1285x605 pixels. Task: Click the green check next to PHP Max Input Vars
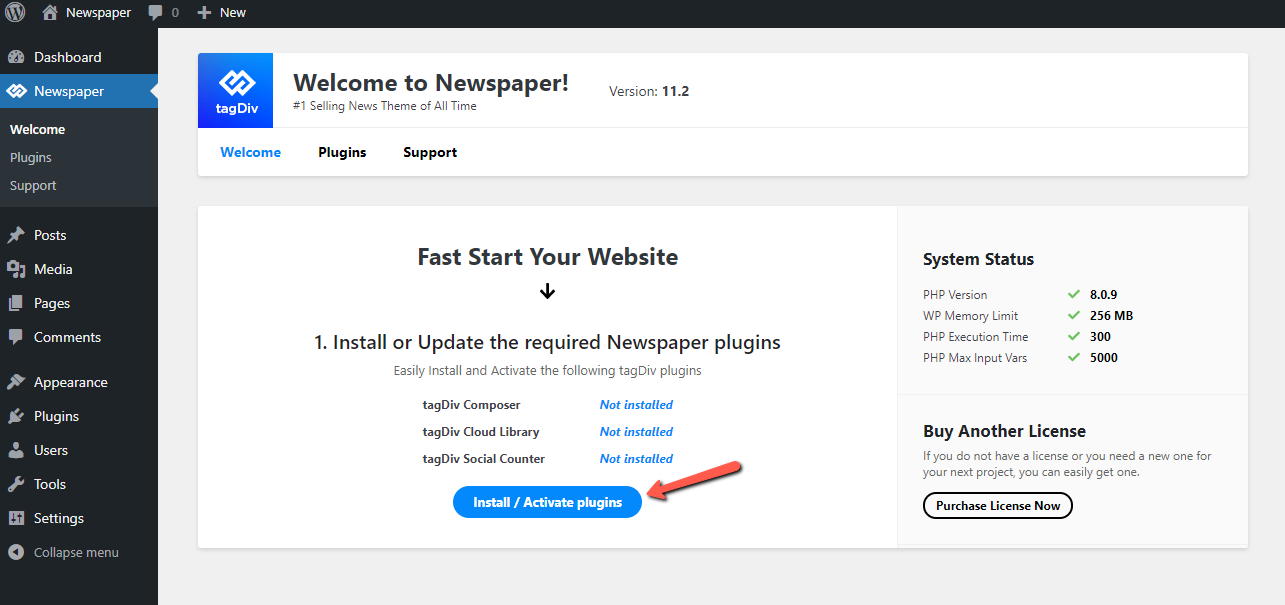click(1073, 358)
